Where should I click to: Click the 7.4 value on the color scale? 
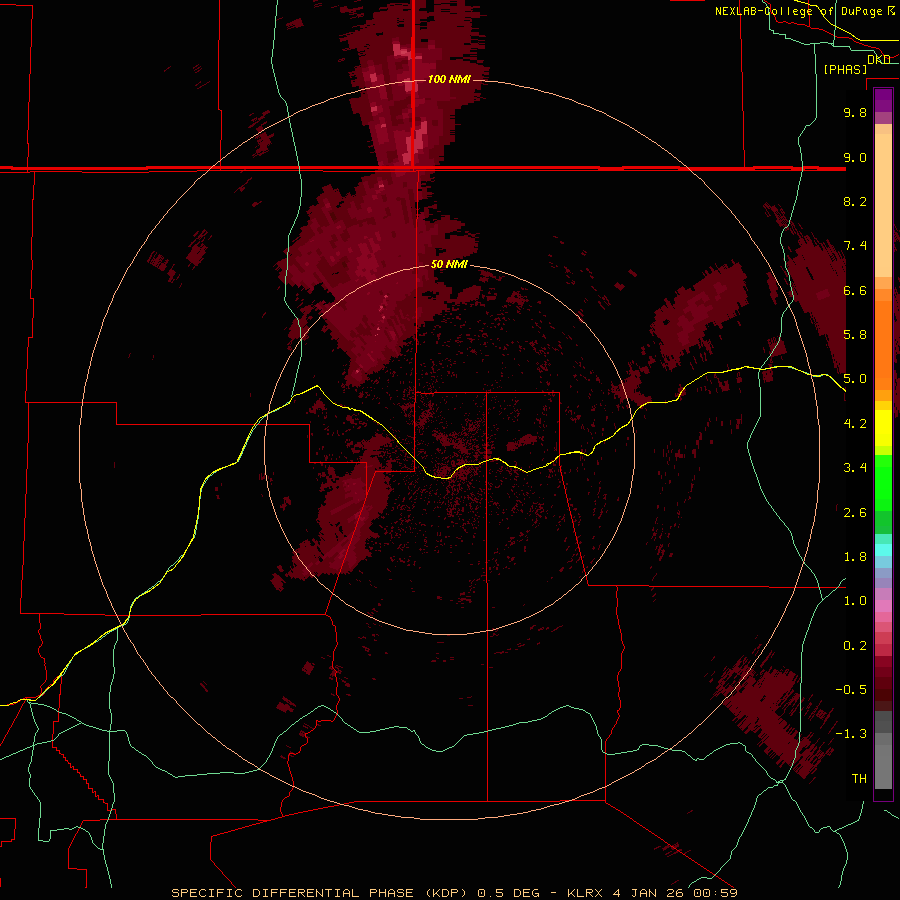pyautogui.click(x=855, y=246)
